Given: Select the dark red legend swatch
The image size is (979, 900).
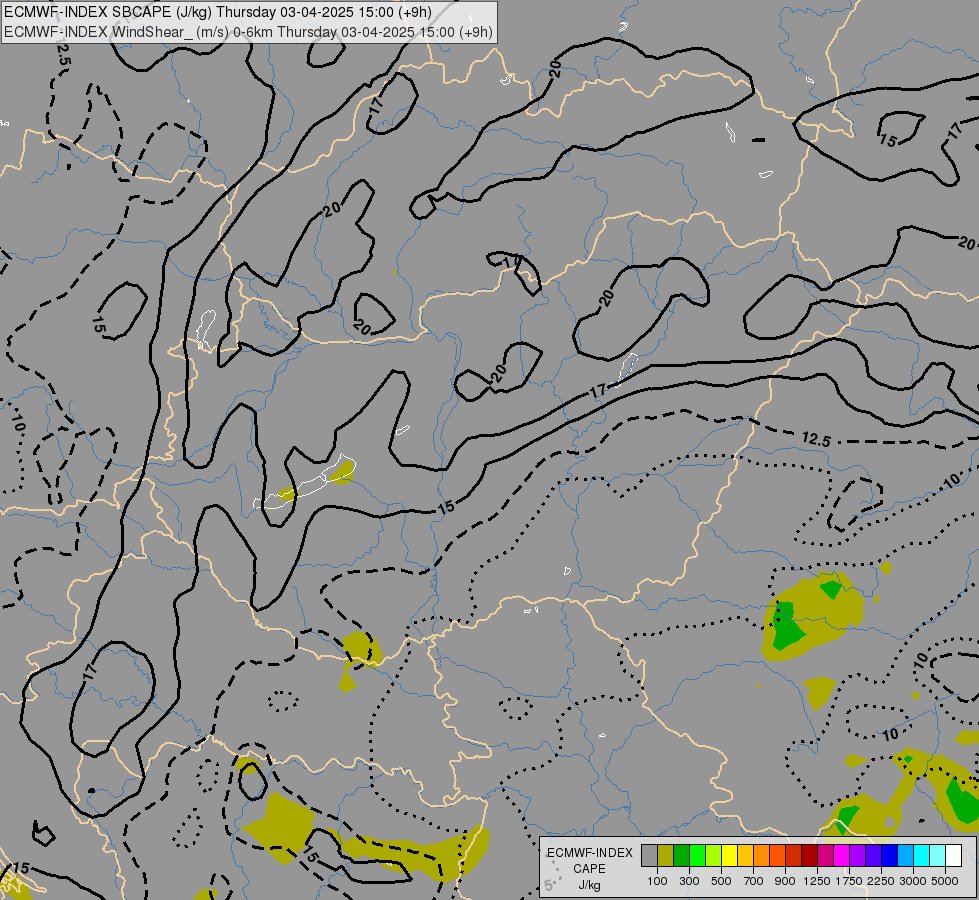Looking at the screenshot, I should point(809,856).
